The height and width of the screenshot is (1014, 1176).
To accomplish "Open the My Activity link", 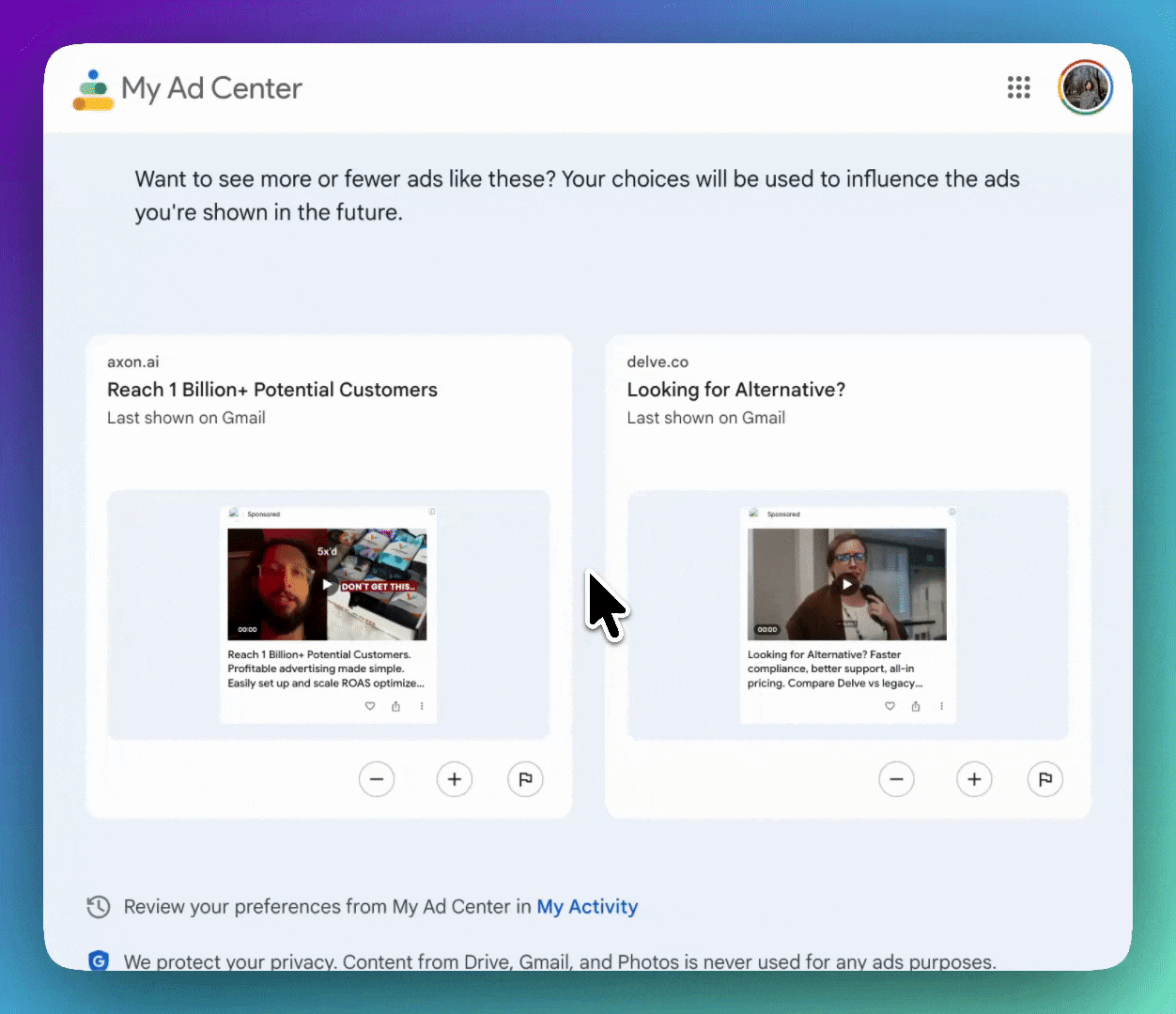I will pyautogui.click(x=587, y=907).
